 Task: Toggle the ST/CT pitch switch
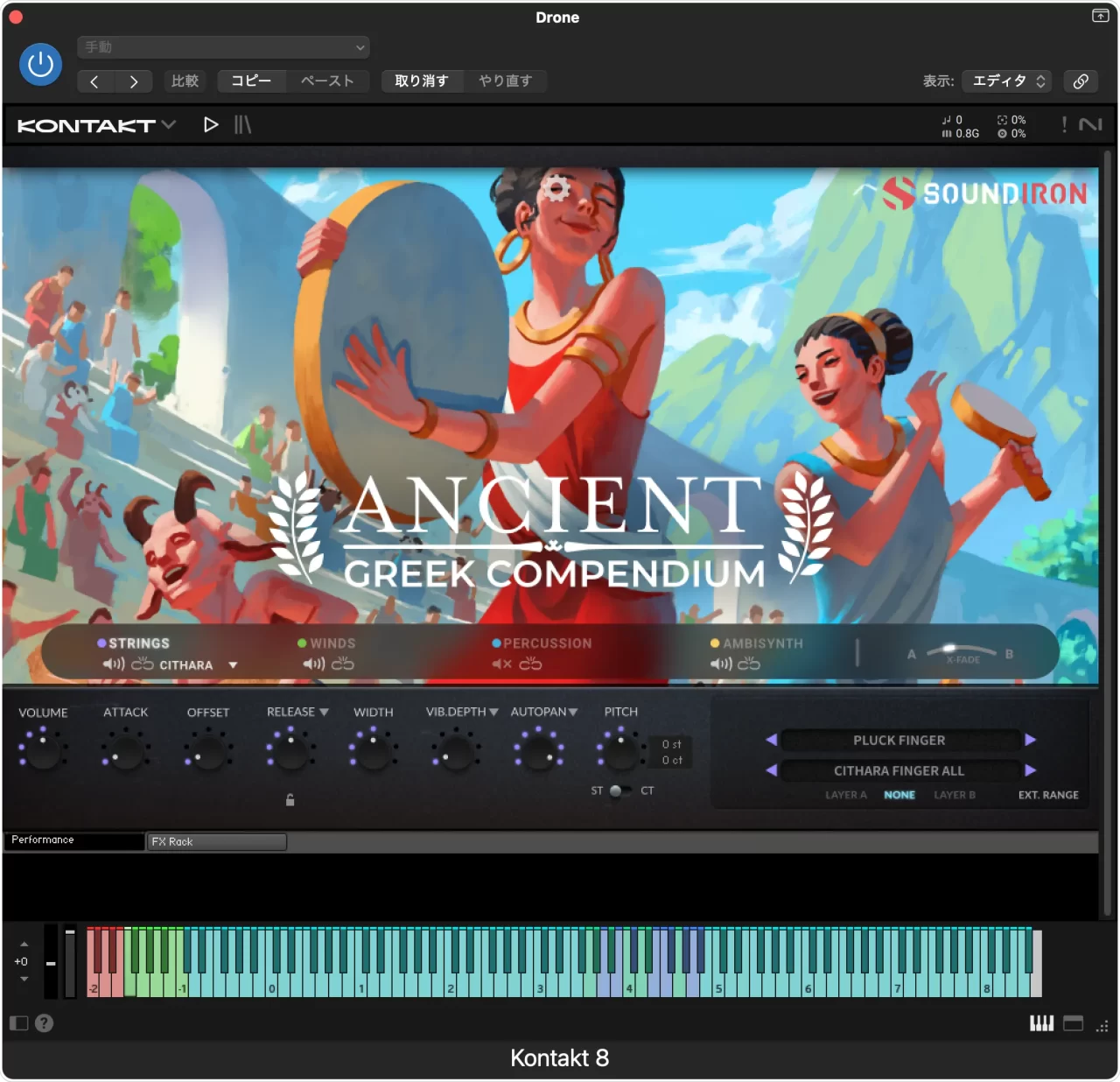click(620, 790)
